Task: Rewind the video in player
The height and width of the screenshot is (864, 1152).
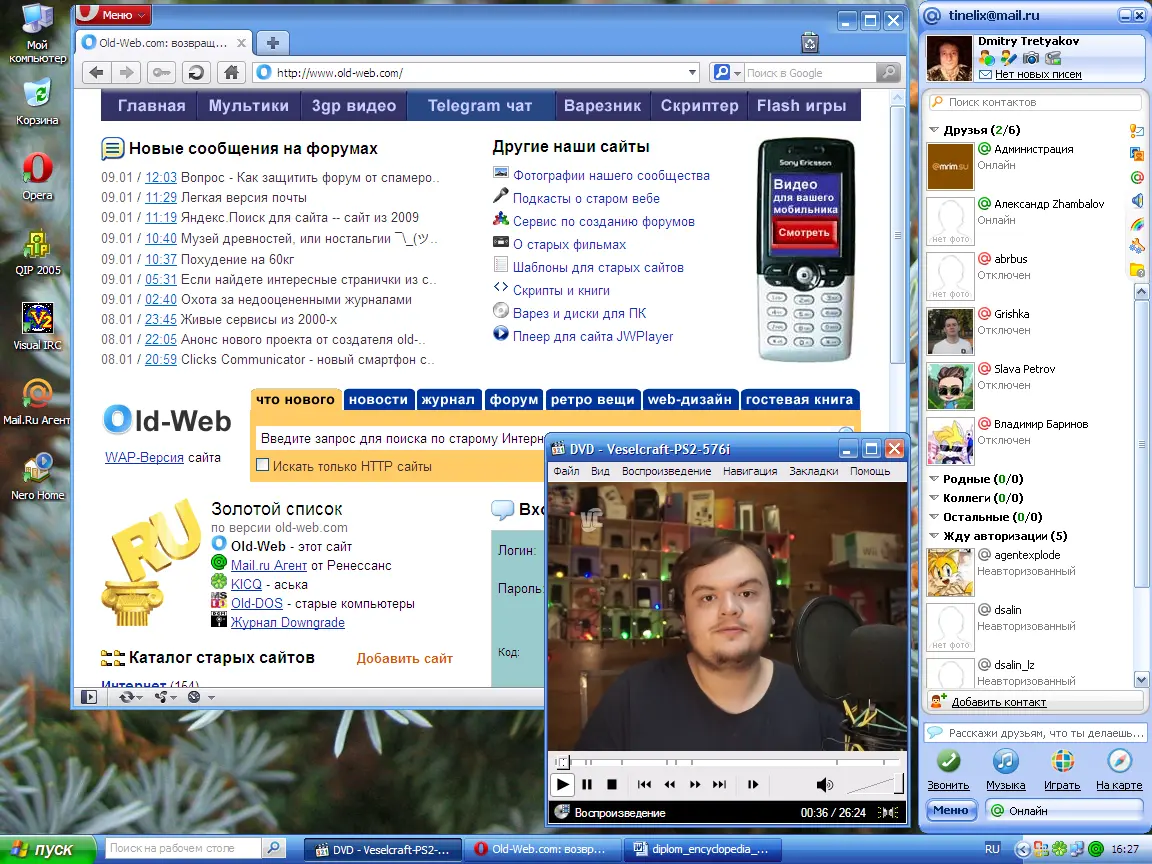Action: coord(669,784)
